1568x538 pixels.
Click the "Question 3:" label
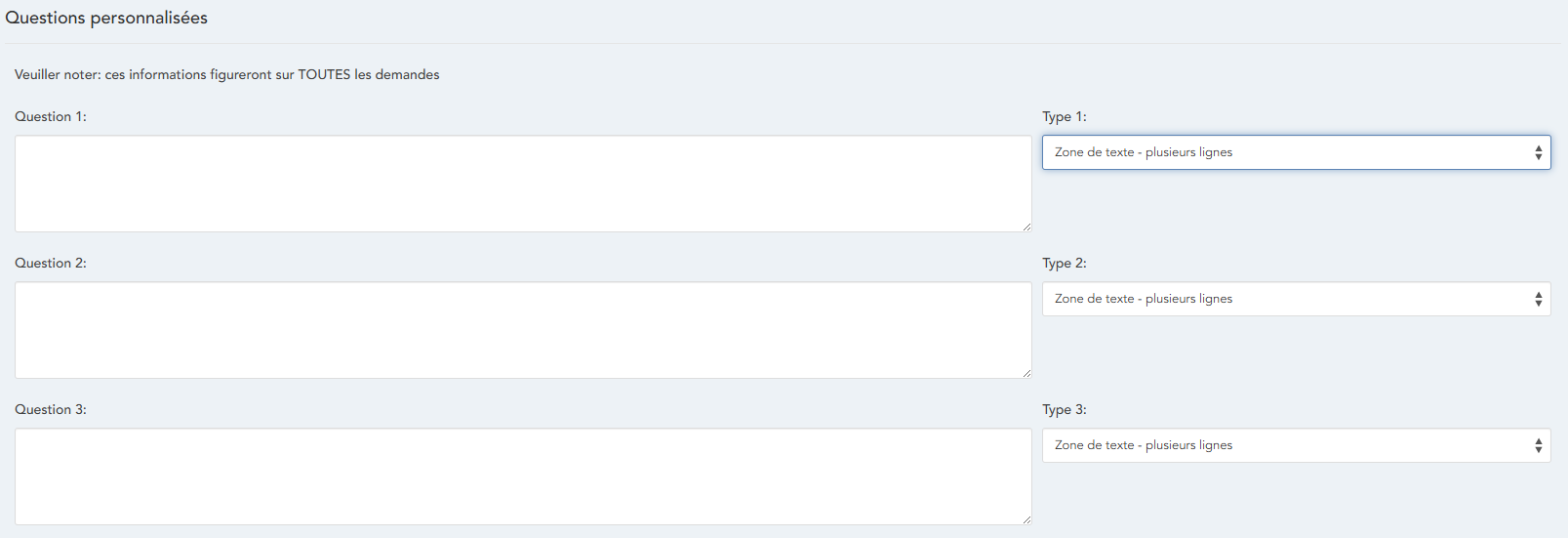point(51,409)
